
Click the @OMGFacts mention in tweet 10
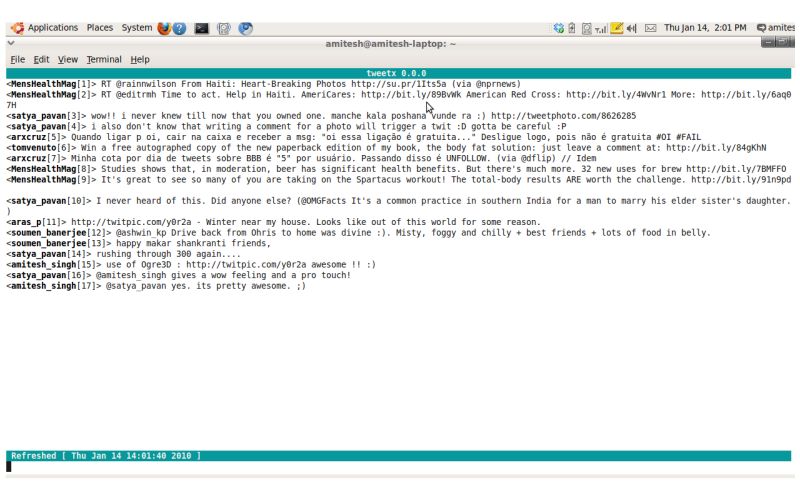(x=323, y=201)
